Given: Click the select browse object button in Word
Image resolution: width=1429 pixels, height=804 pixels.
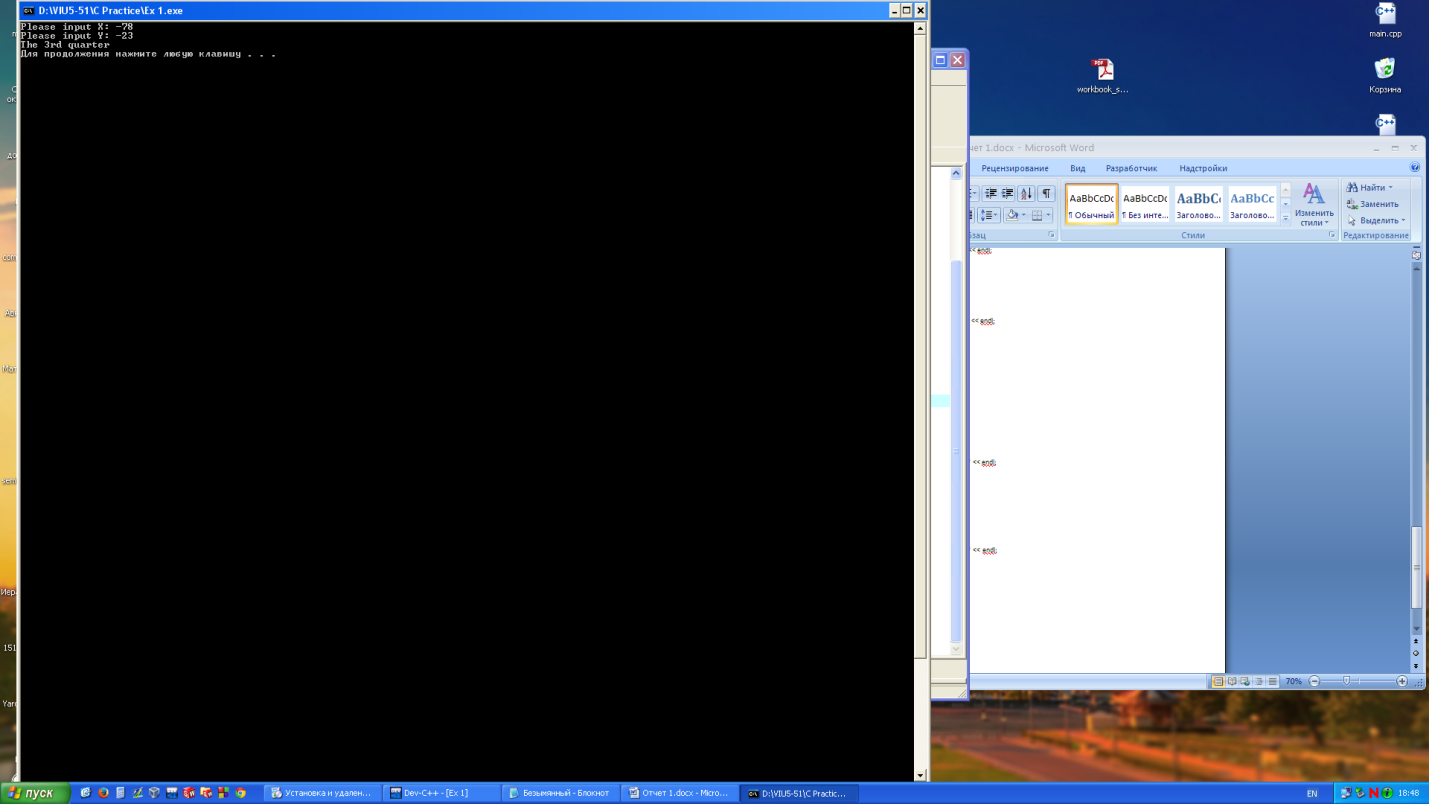Looking at the screenshot, I should click(x=1416, y=653).
